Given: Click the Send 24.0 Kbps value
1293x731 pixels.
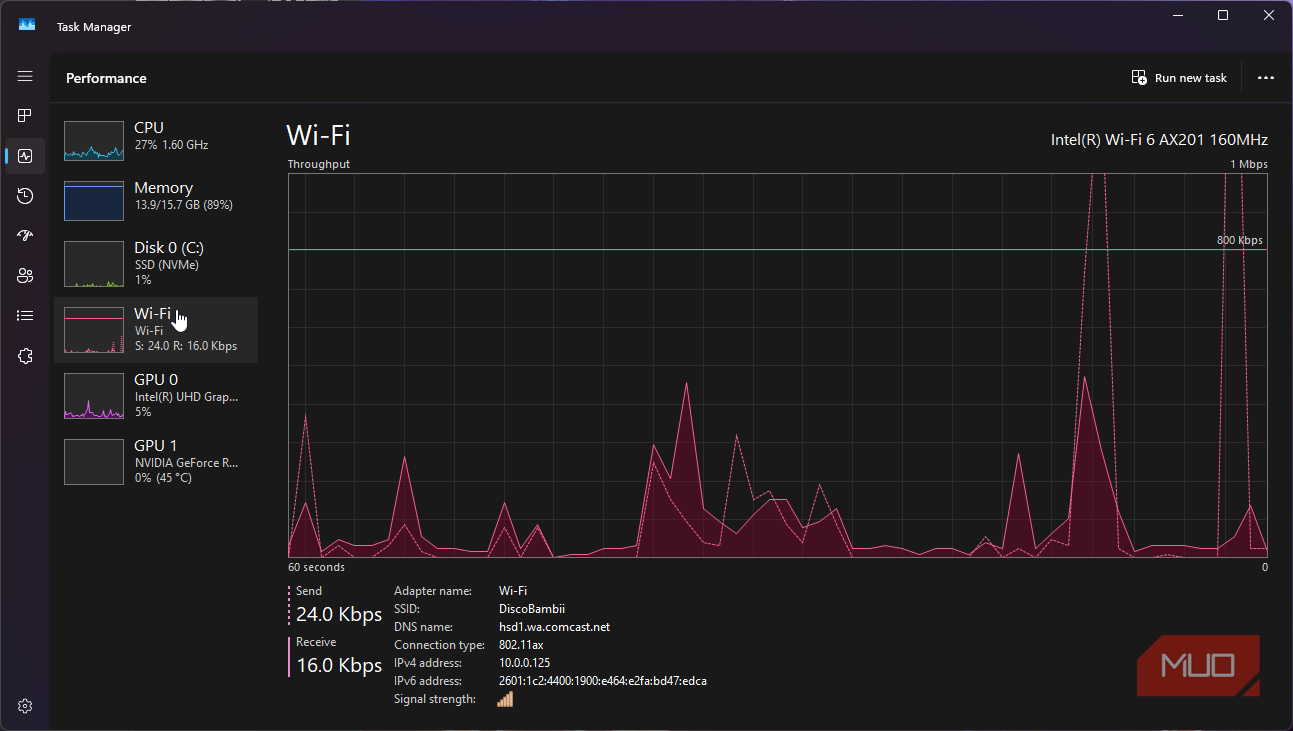Looking at the screenshot, I should point(339,614).
